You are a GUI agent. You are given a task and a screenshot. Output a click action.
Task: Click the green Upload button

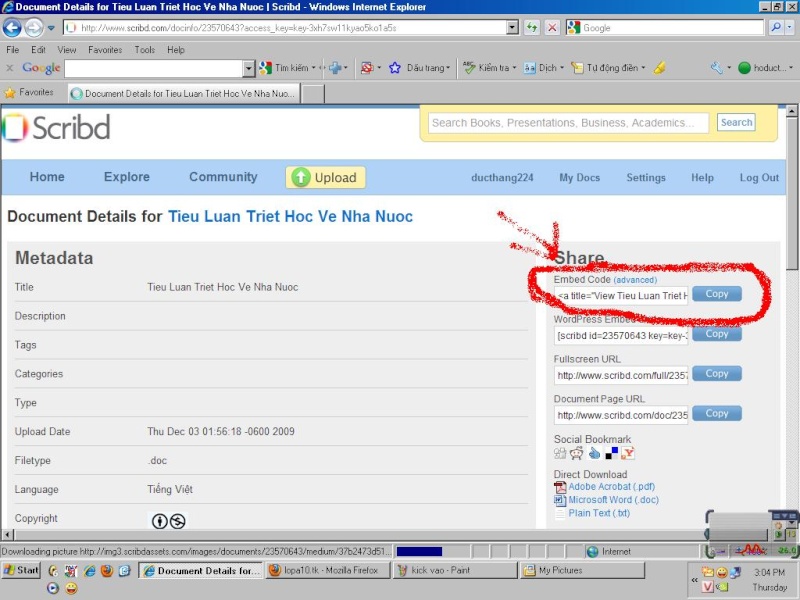[x=325, y=178]
